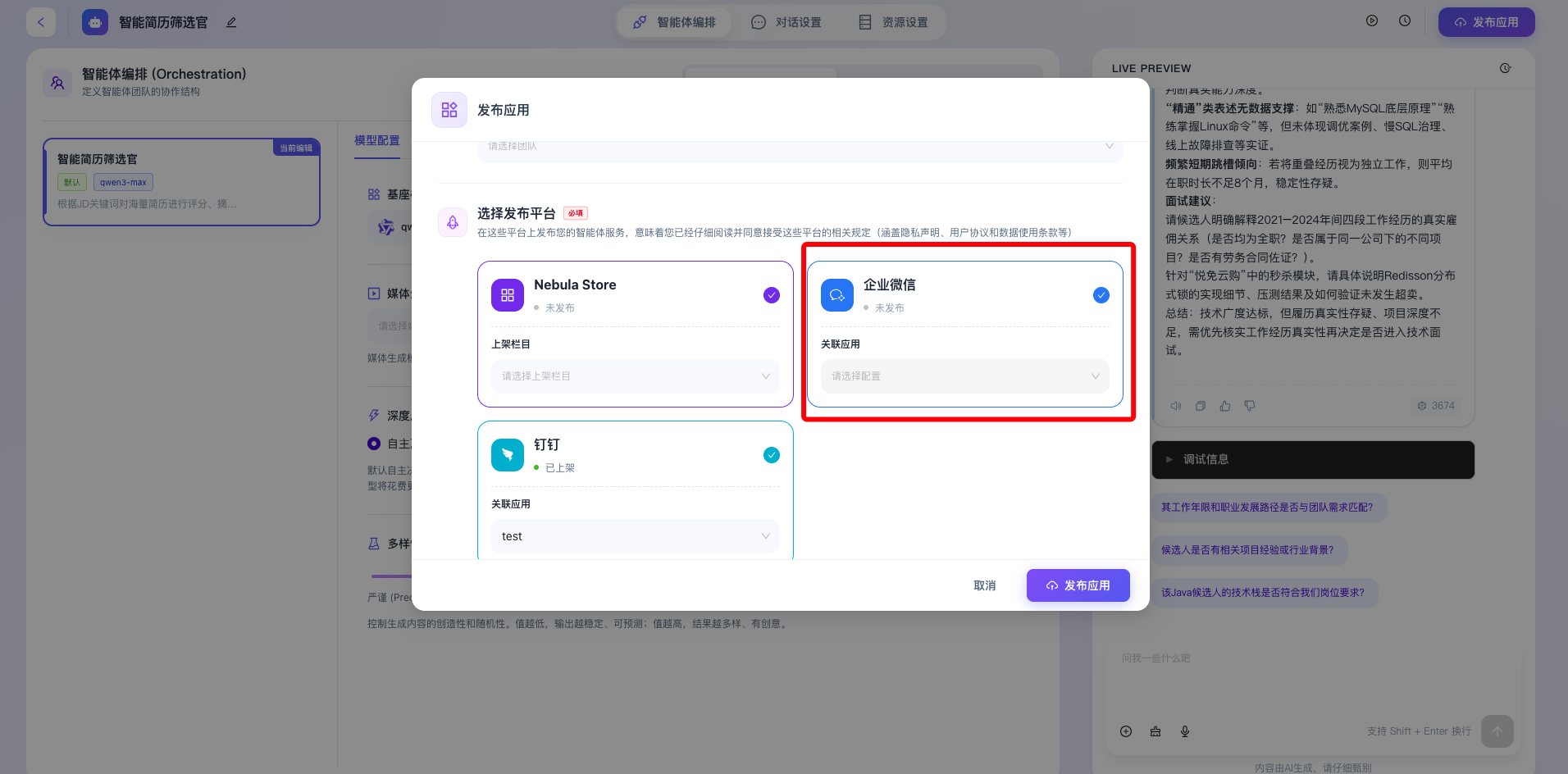Click the run/play icon in top bar
The height and width of the screenshot is (774, 1568).
pyautogui.click(x=1372, y=21)
